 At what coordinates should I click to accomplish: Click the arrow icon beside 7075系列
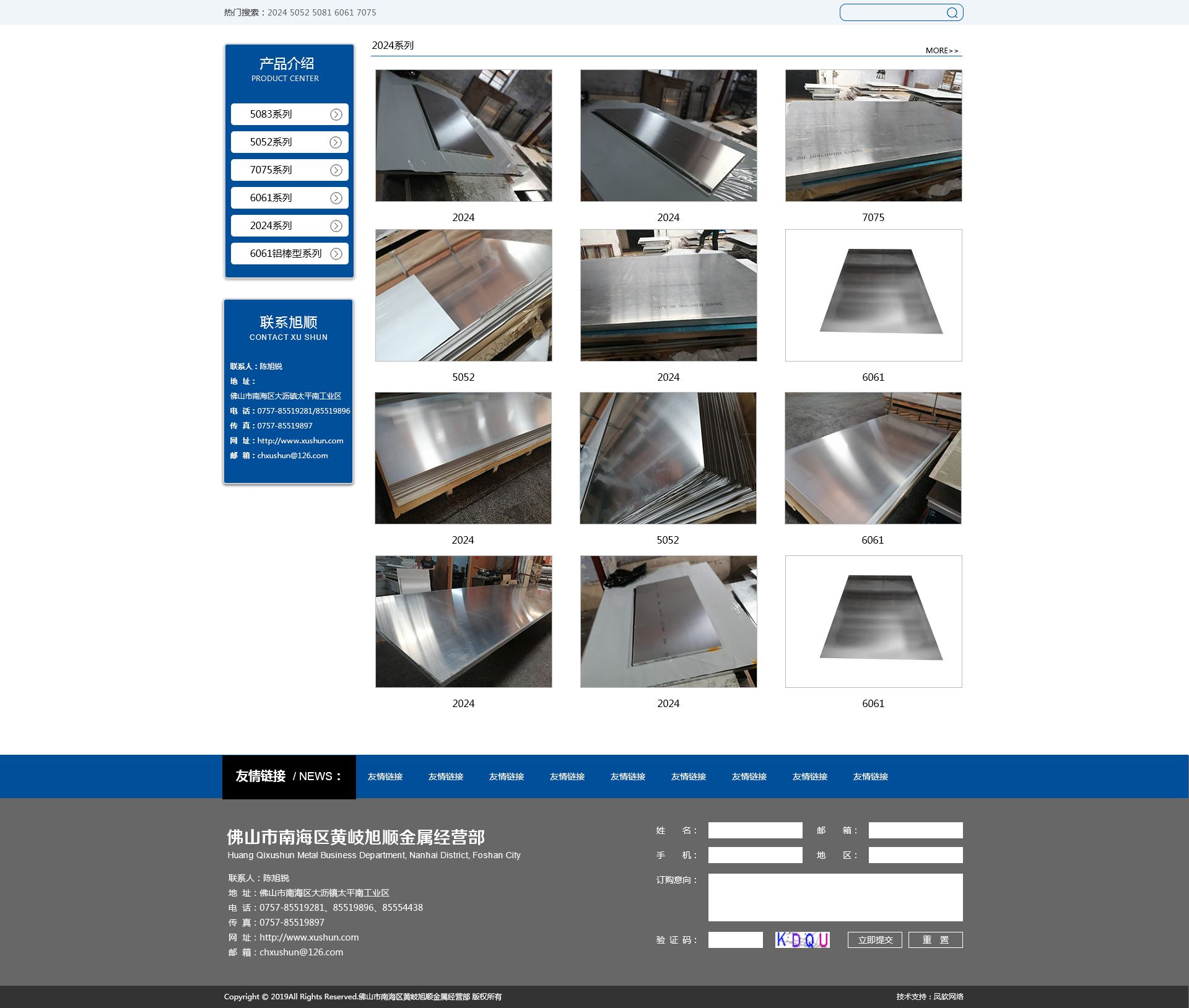pos(336,170)
